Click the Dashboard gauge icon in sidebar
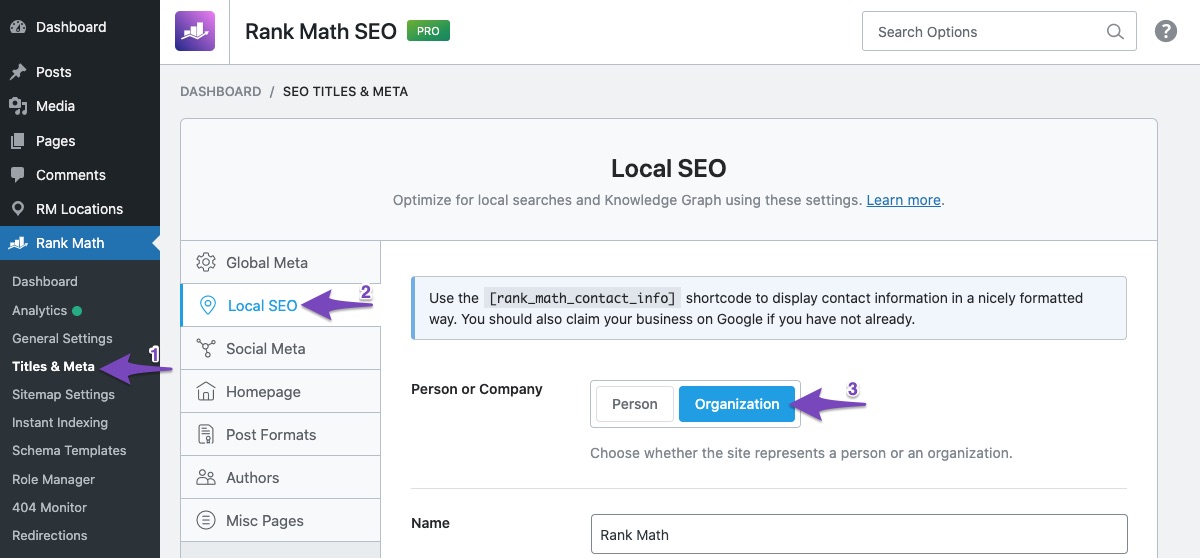The width and height of the screenshot is (1200, 558). point(18,27)
